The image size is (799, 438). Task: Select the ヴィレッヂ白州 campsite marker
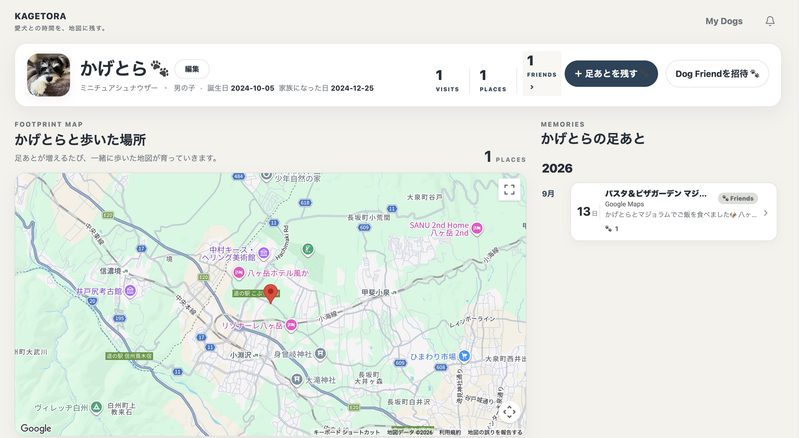coord(96,407)
